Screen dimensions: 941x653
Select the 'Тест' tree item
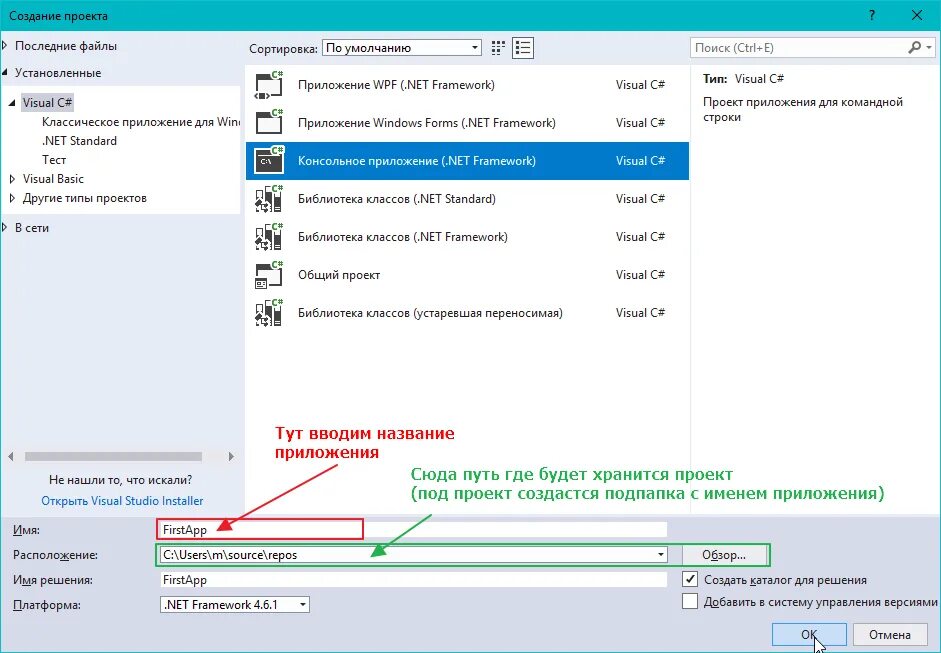54,160
